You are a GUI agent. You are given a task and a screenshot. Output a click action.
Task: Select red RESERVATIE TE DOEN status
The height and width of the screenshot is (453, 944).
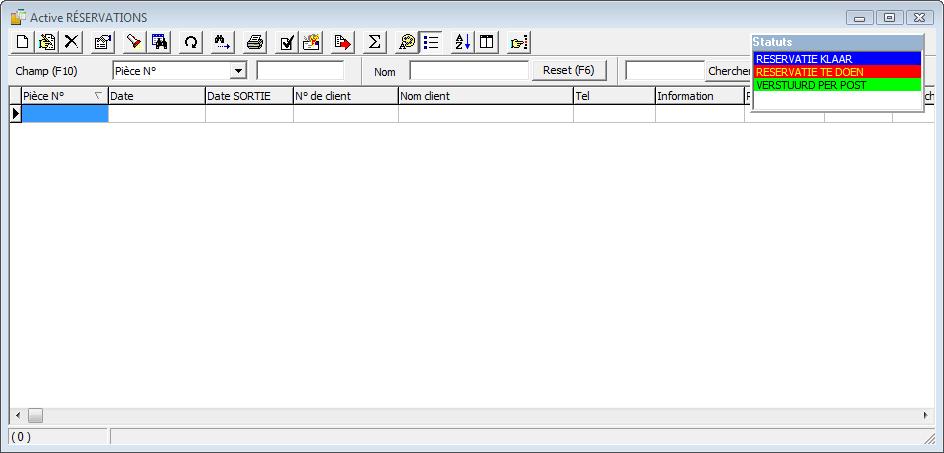click(837, 72)
